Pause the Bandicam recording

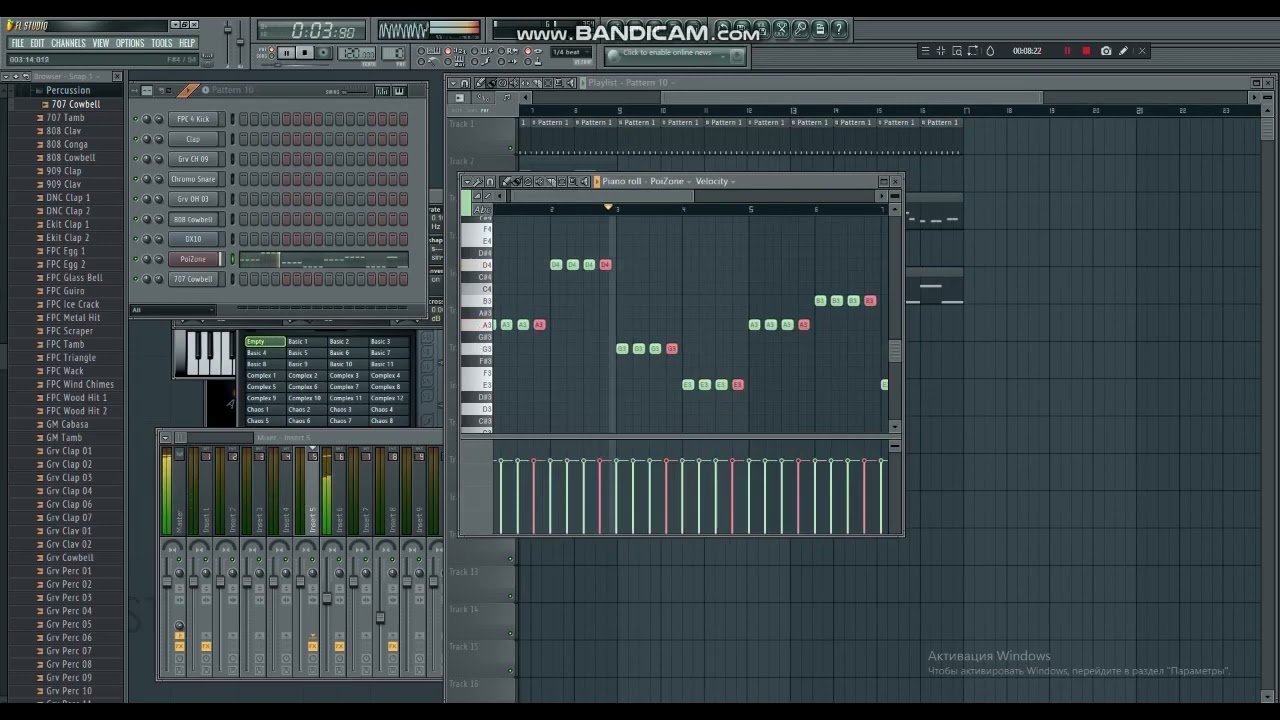pos(1067,51)
